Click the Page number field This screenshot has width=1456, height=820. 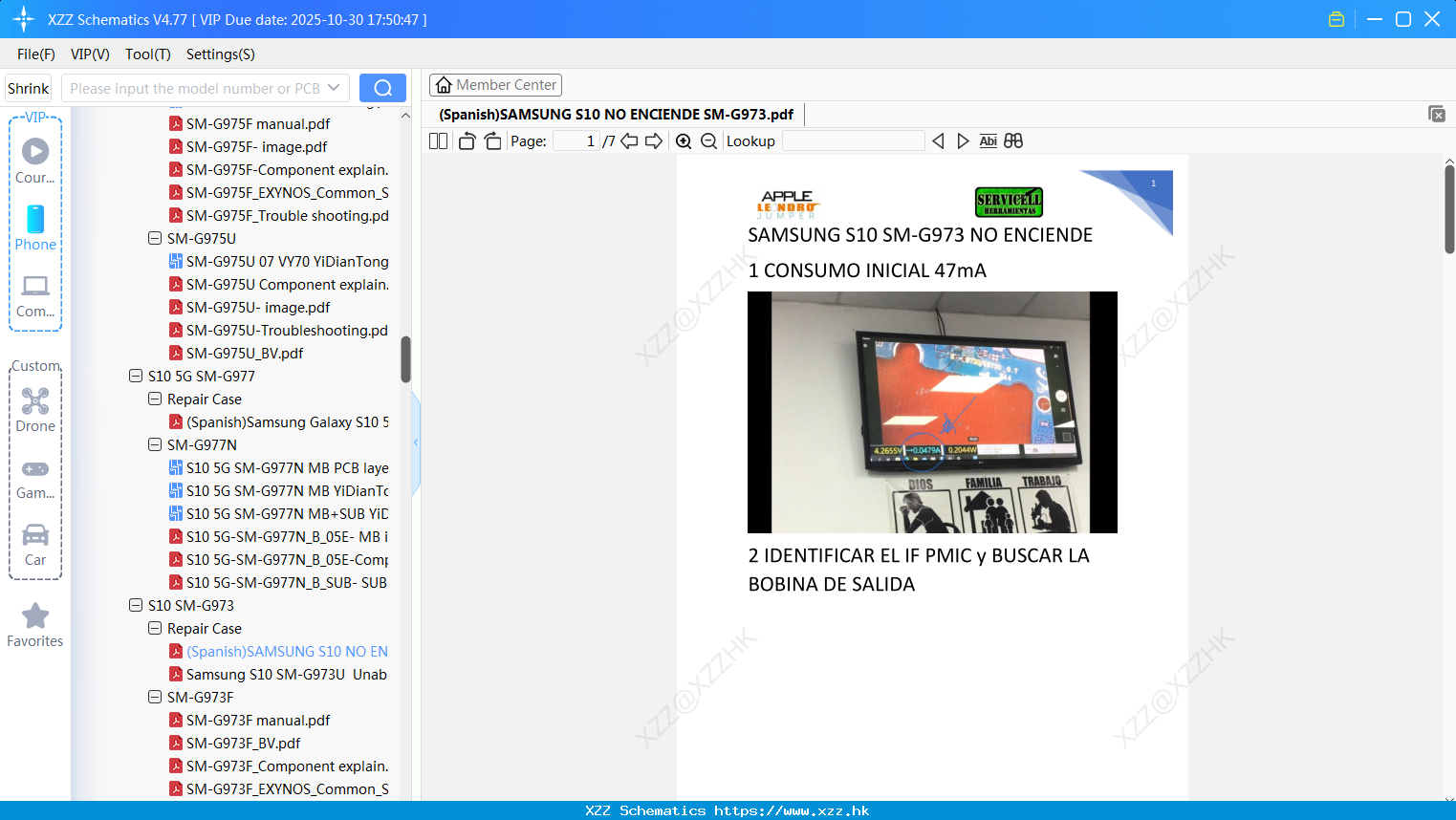click(576, 140)
